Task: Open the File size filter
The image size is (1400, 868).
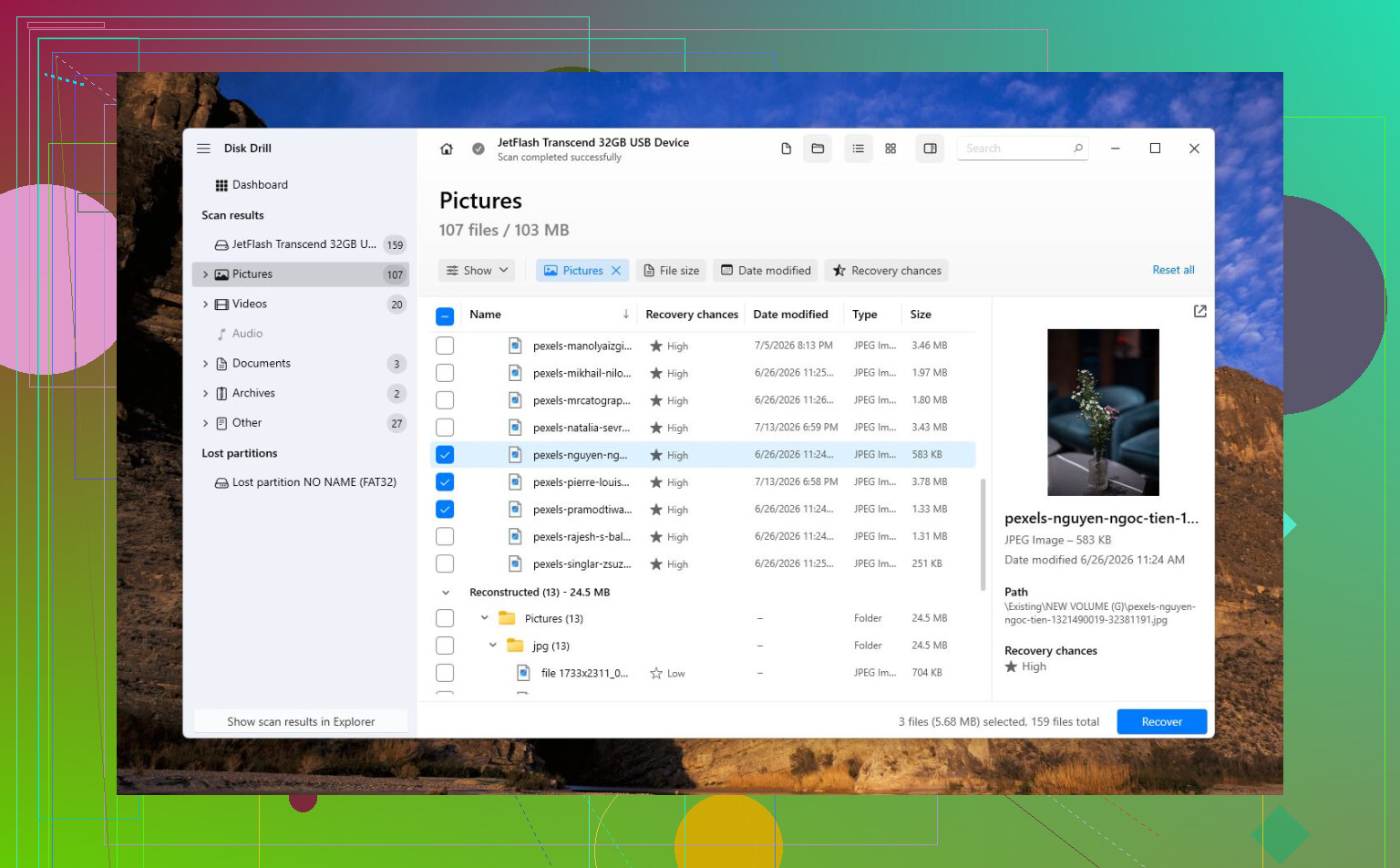Action: (x=672, y=271)
